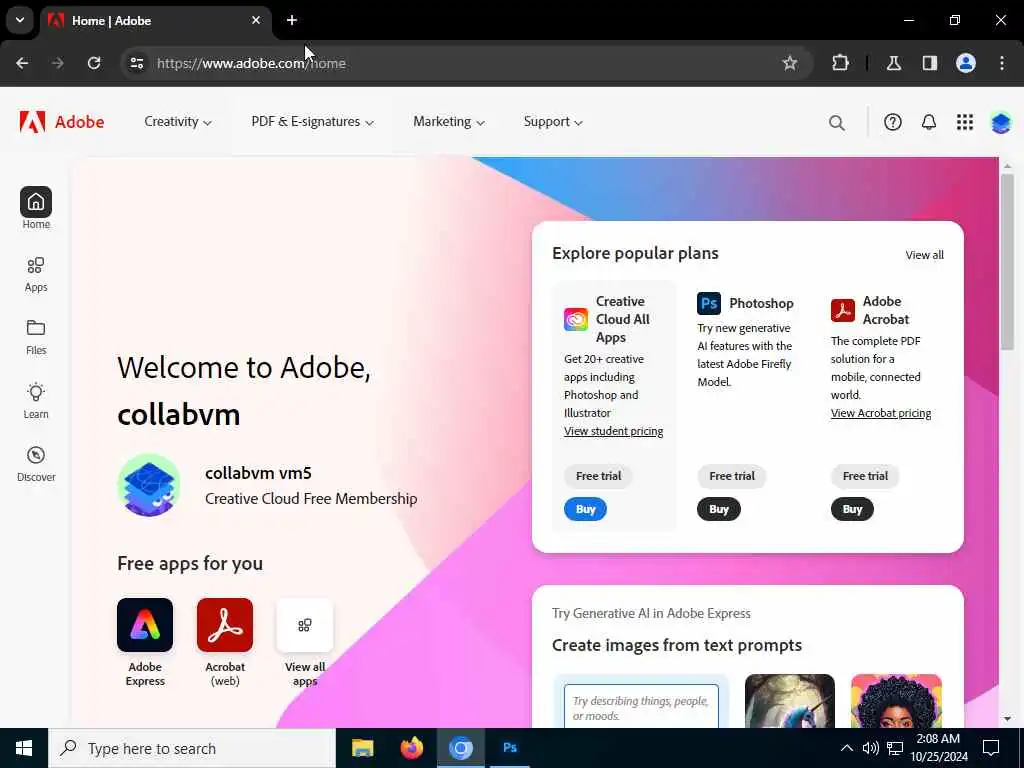Screen dimensions: 1024x768
Task: Reload the page
Action: [x=94, y=63]
